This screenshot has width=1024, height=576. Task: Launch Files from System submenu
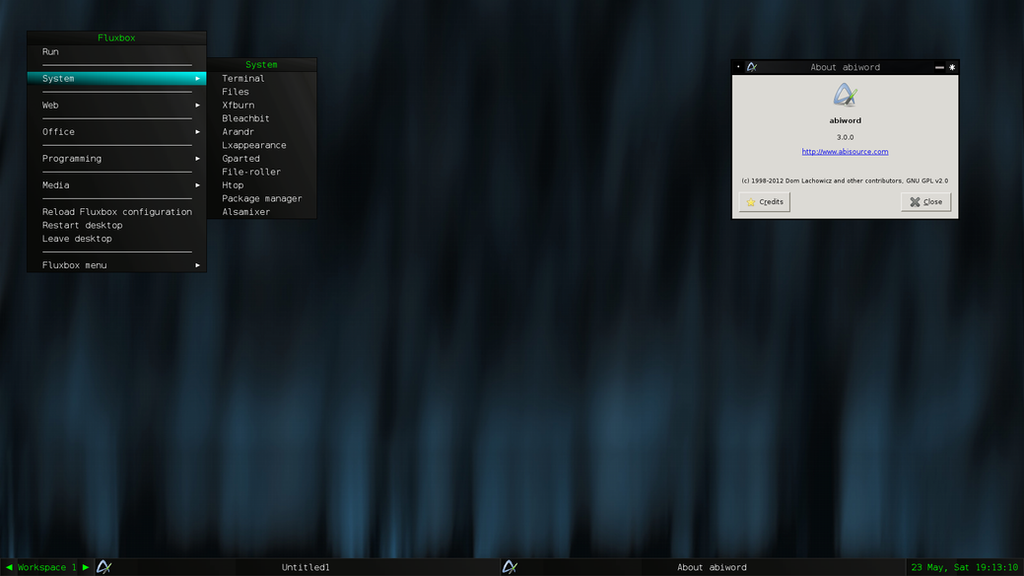pos(262,92)
